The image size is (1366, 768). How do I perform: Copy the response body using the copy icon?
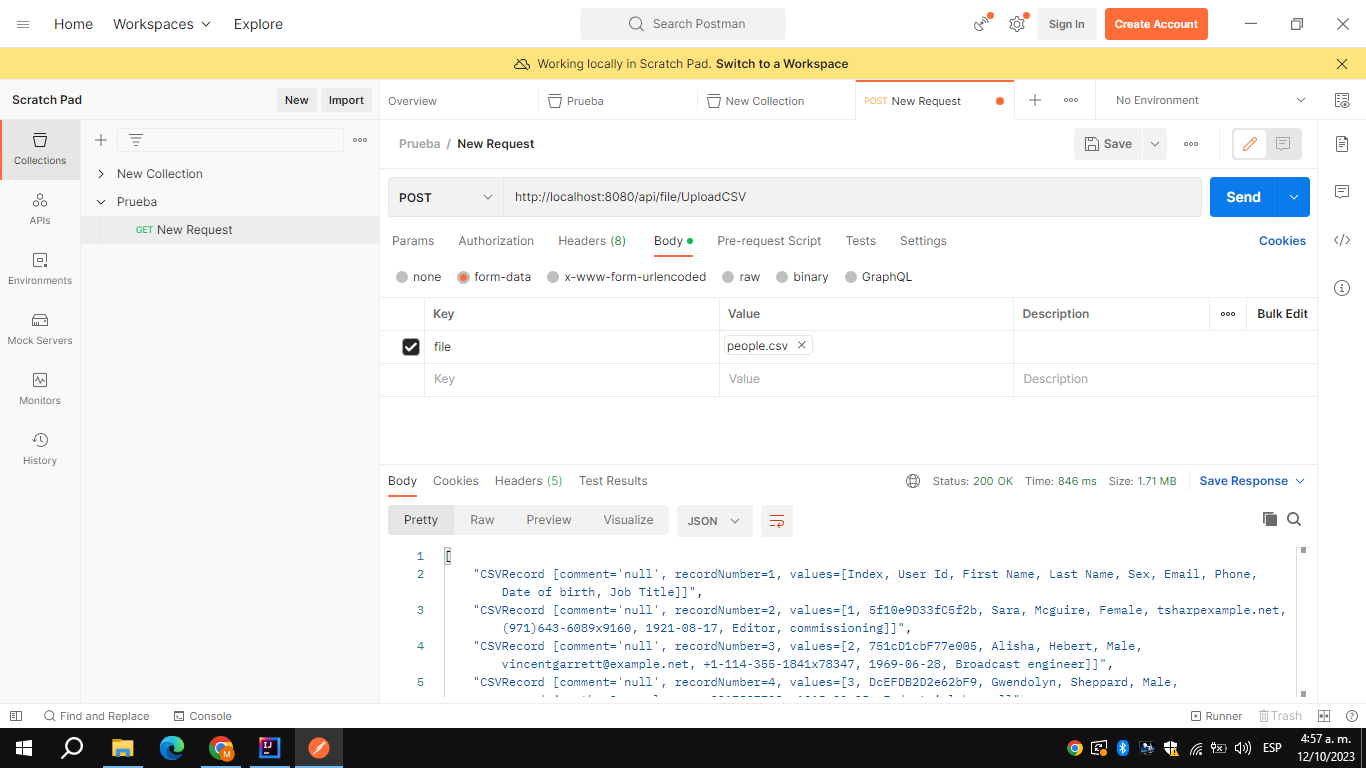point(1270,519)
